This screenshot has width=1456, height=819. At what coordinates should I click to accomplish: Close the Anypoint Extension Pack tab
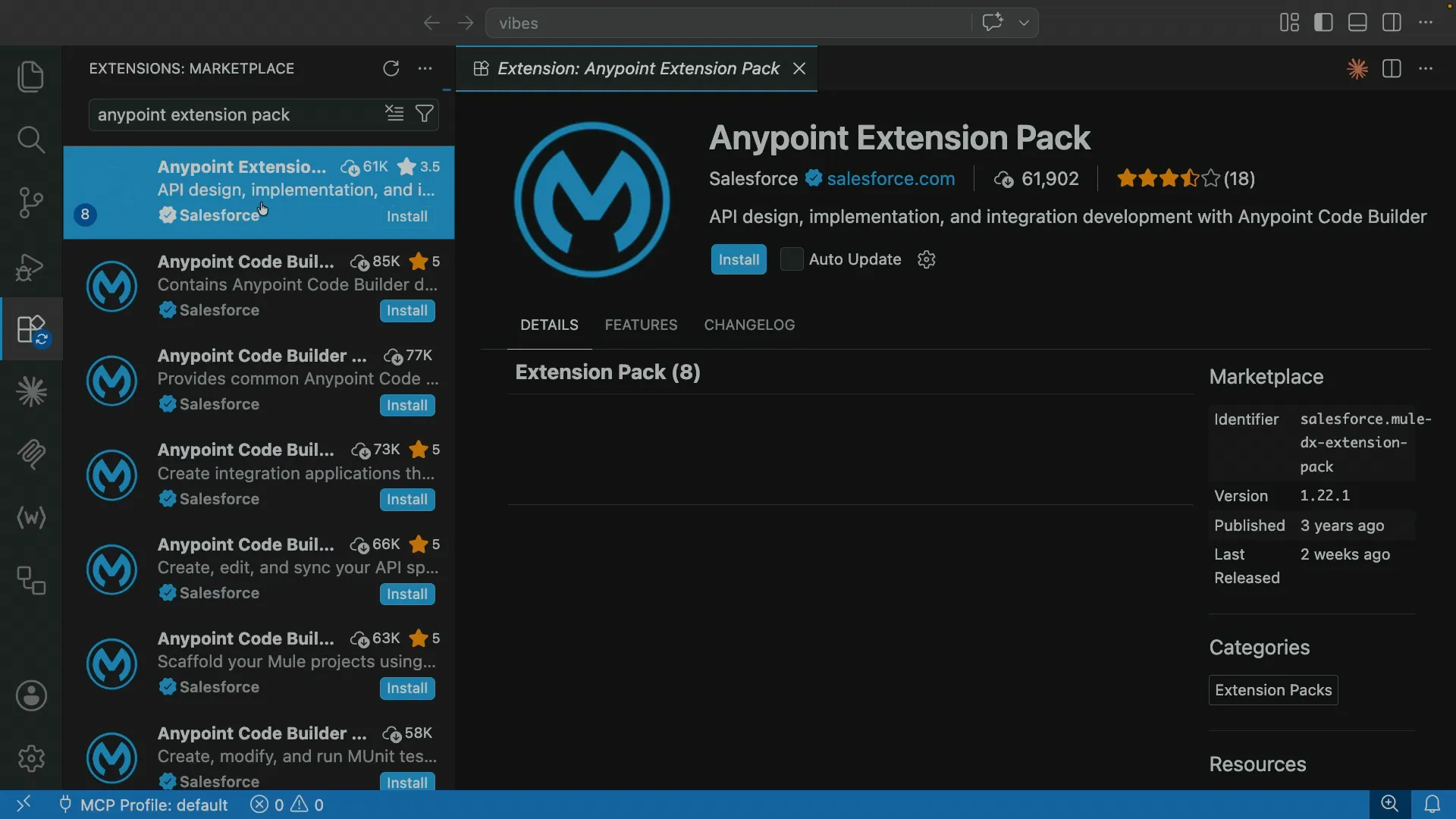(799, 69)
